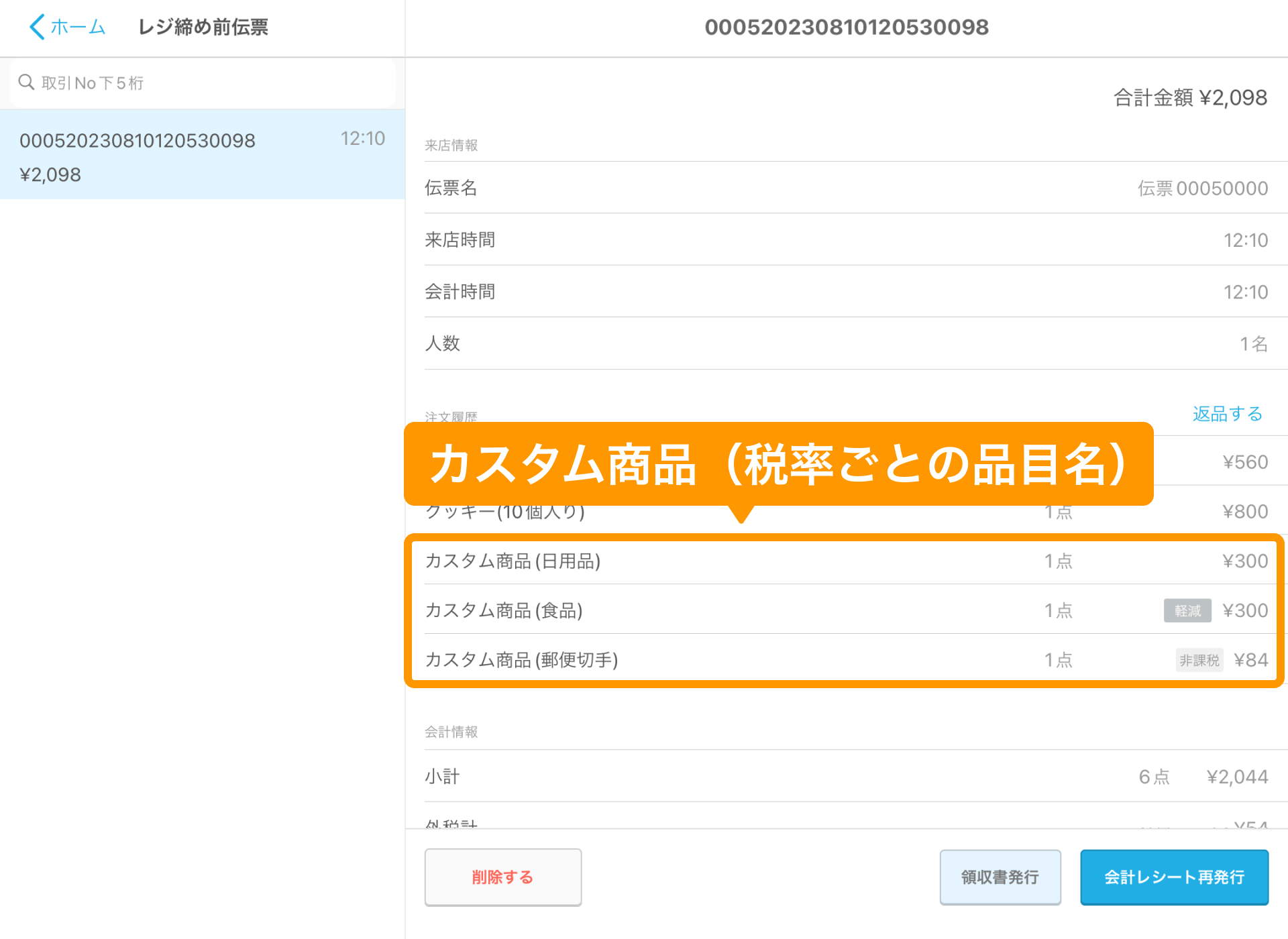Click the back chevron next to ホーム
This screenshot has width=1288, height=939.
(x=37, y=27)
